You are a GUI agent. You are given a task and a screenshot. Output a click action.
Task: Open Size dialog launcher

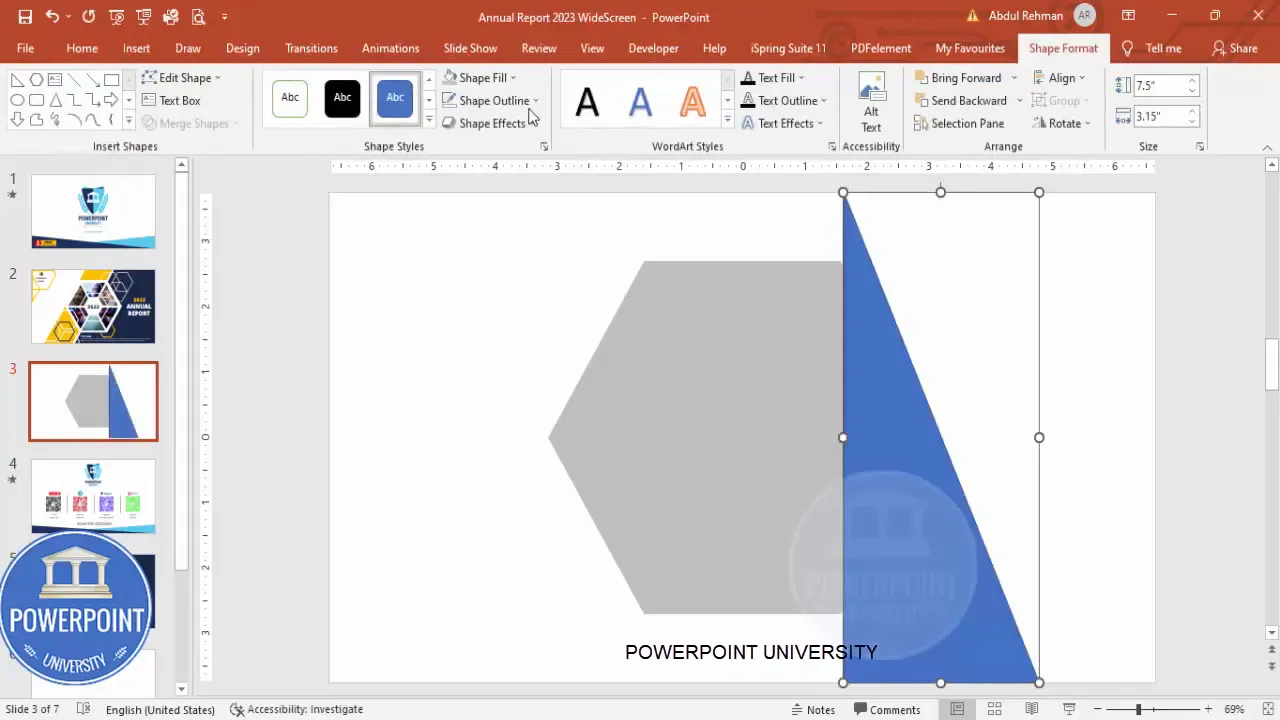[x=1200, y=147]
